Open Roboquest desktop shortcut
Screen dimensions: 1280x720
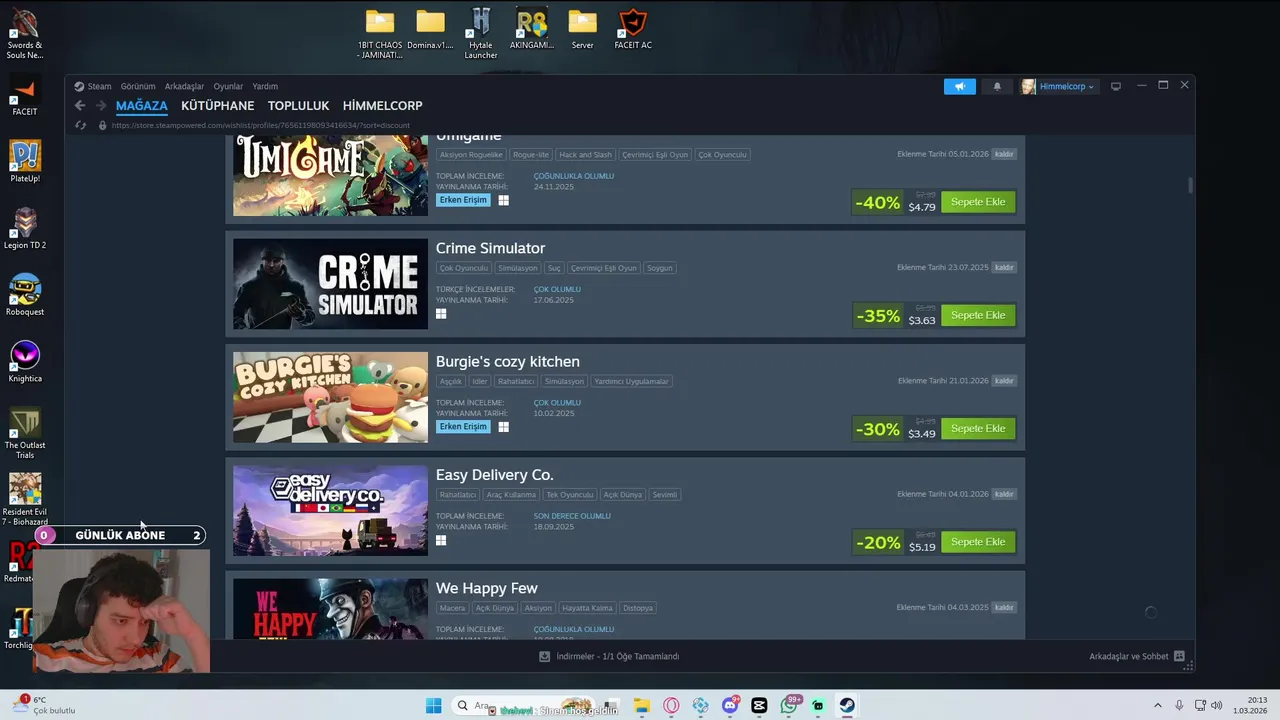(x=25, y=295)
